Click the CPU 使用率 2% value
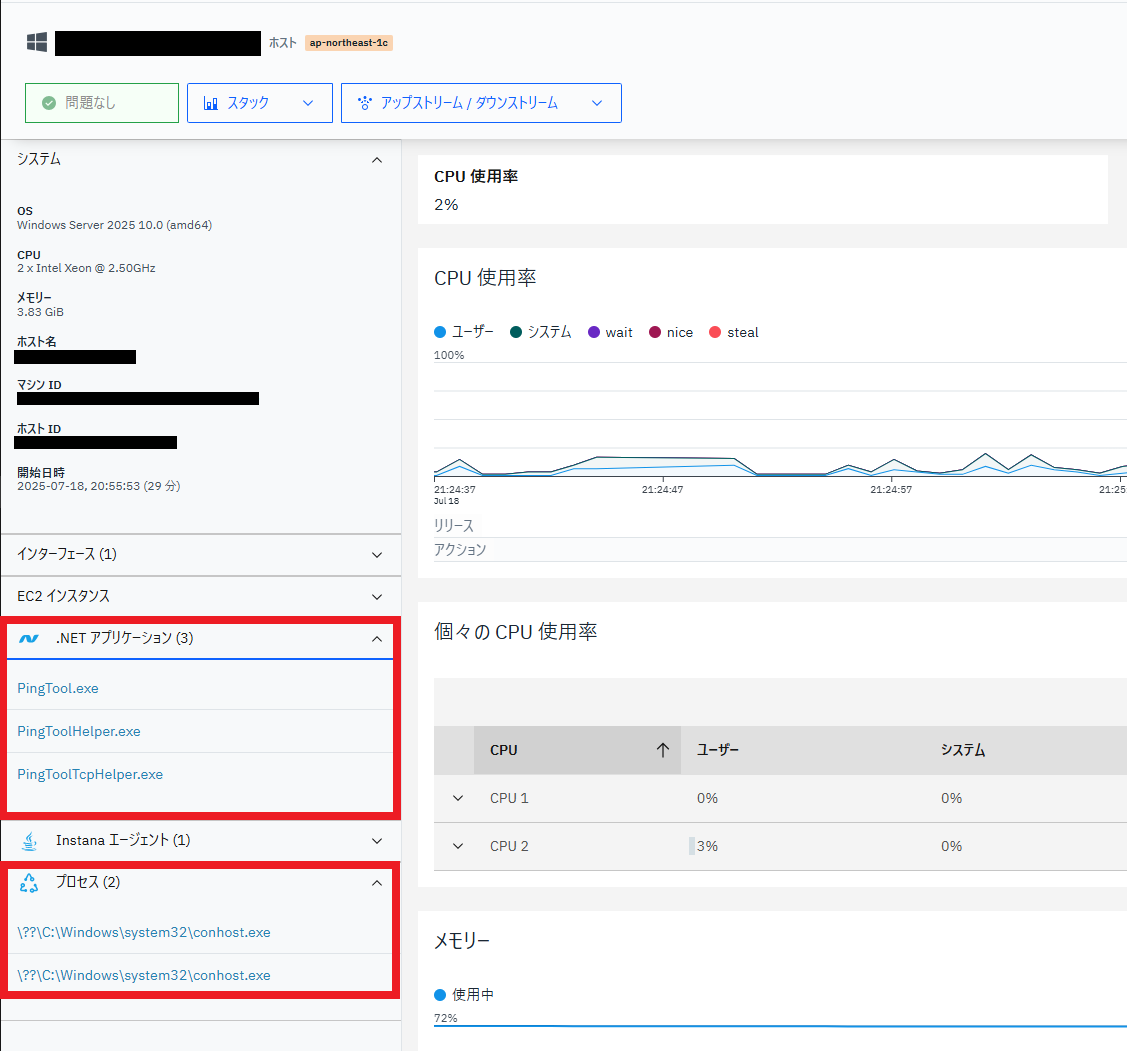1127x1051 pixels. (446, 205)
